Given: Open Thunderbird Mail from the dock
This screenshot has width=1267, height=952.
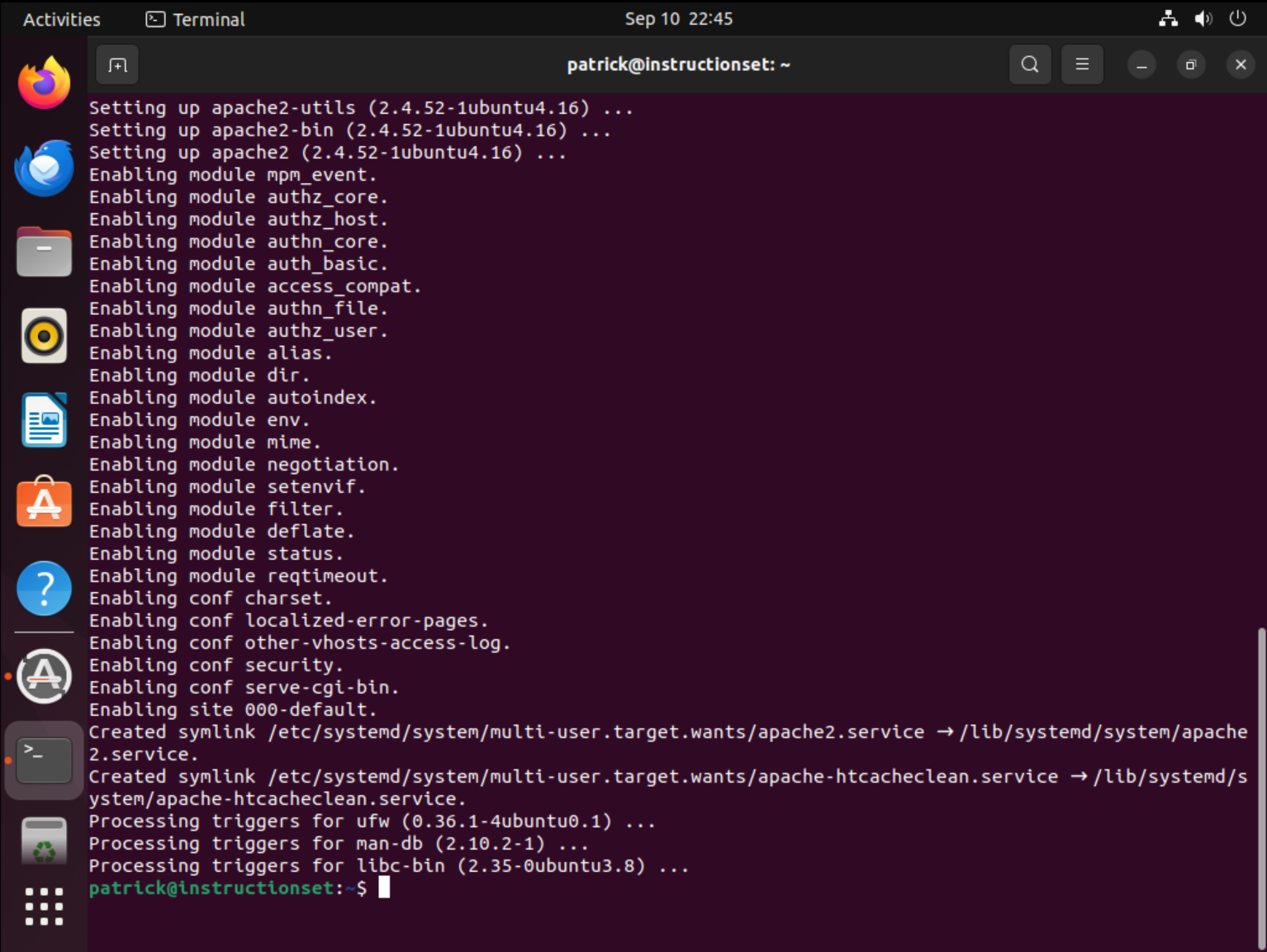Looking at the screenshot, I should (45, 168).
